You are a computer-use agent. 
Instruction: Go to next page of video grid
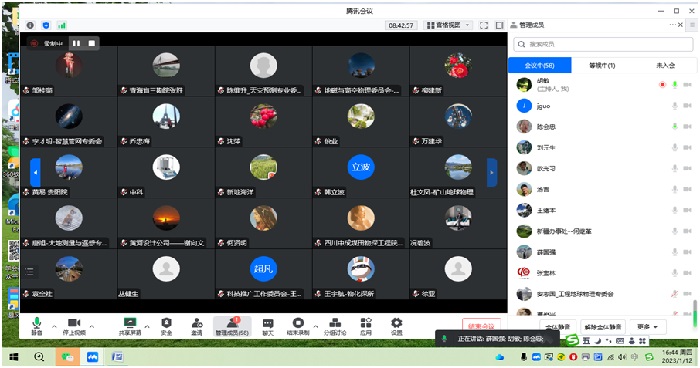tap(492, 172)
